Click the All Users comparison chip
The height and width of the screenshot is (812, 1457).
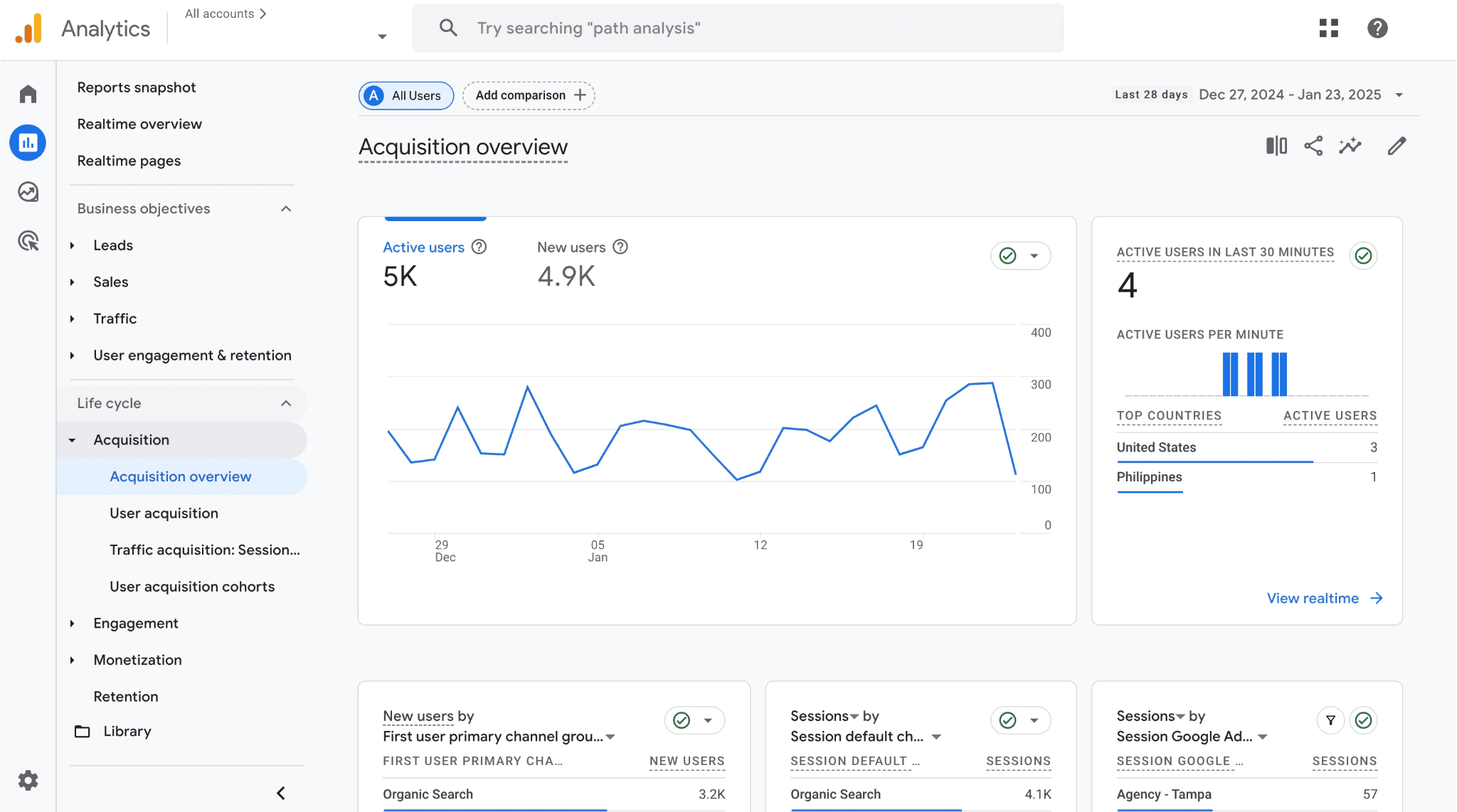point(406,95)
